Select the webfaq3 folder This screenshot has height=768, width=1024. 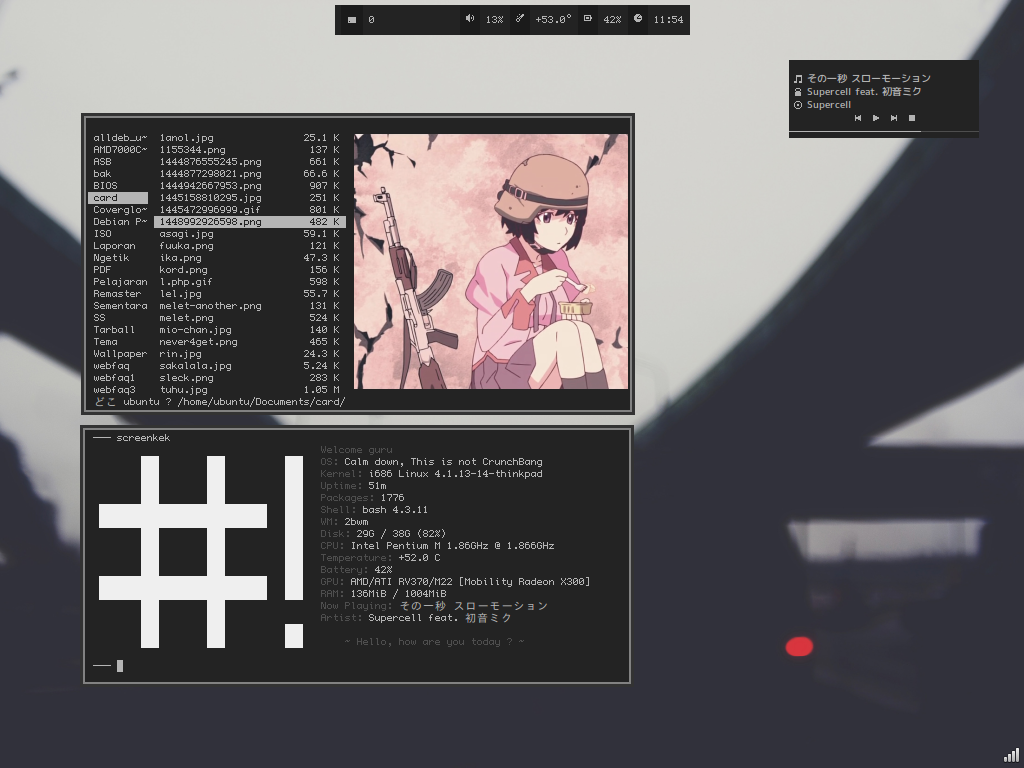(114, 390)
